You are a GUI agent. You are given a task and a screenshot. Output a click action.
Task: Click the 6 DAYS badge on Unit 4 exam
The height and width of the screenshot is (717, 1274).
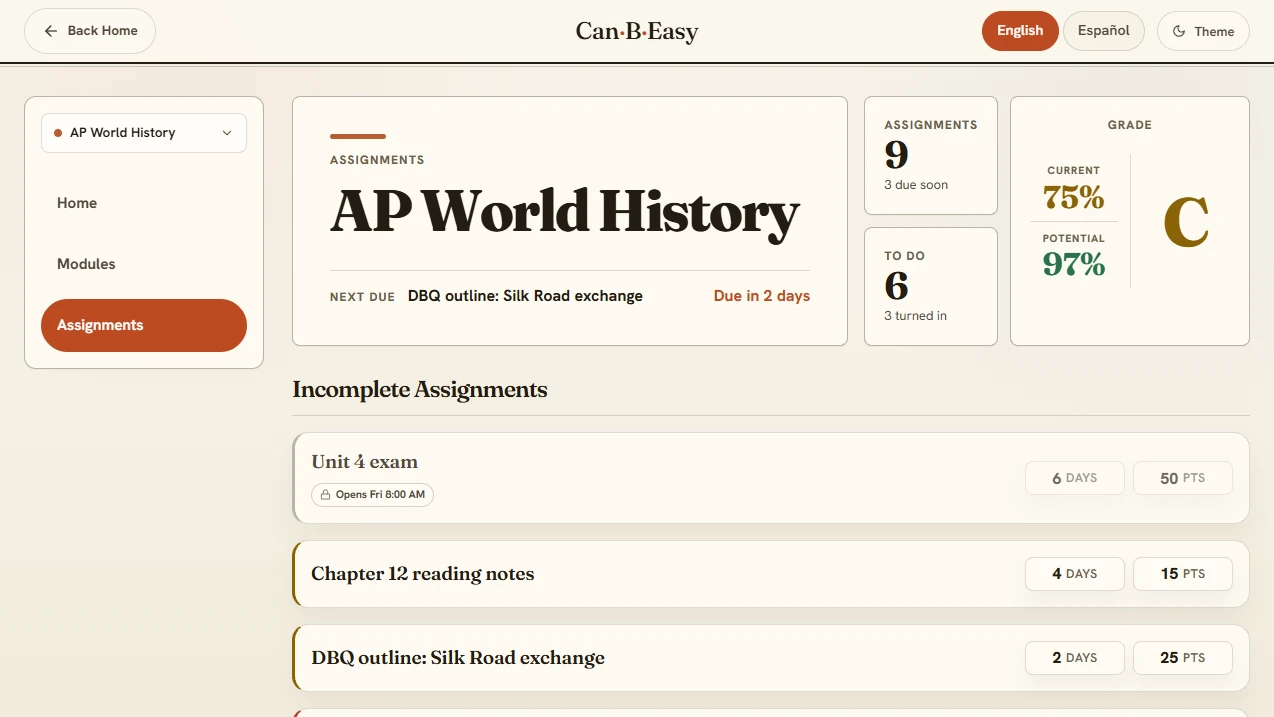click(1075, 478)
